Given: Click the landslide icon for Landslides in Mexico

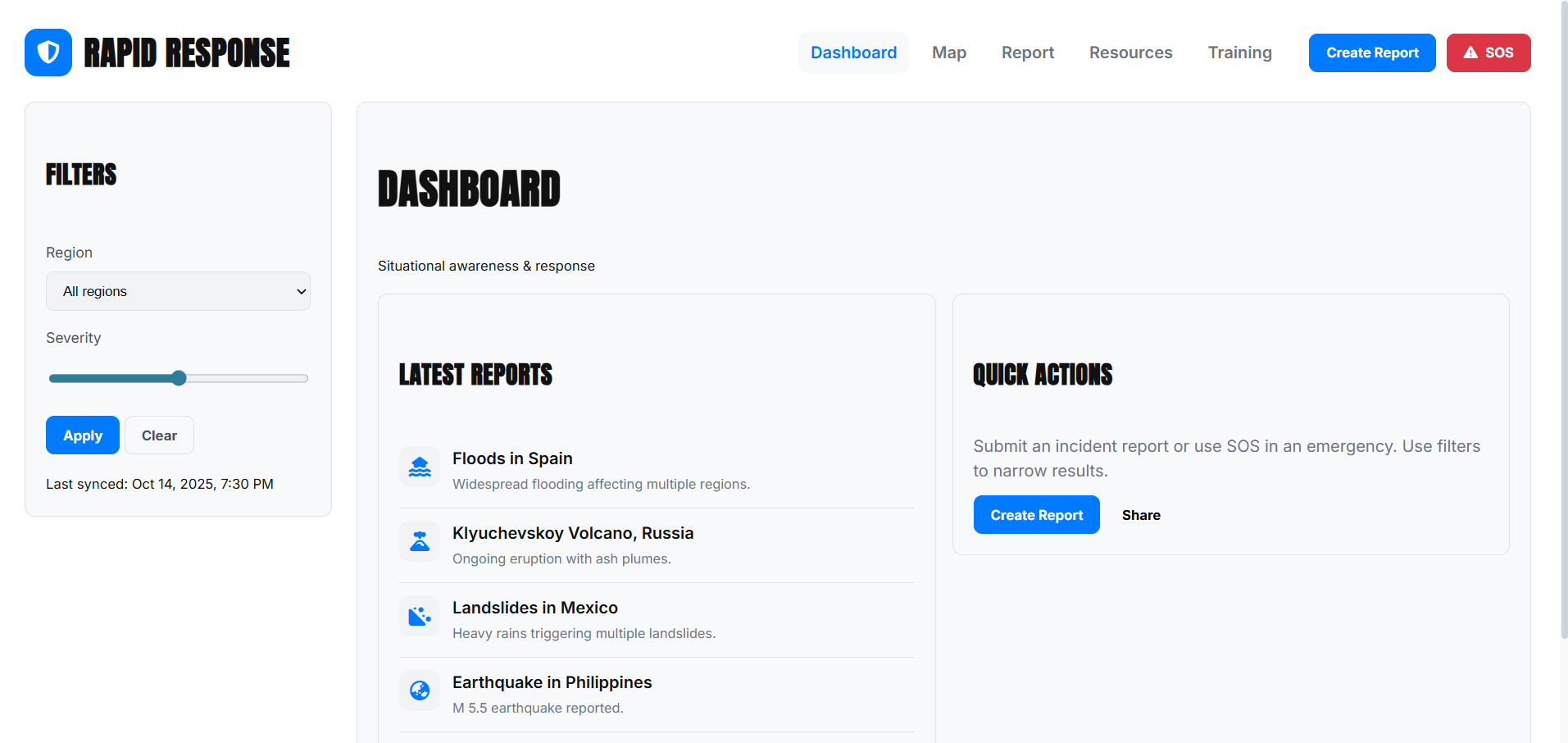Looking at the screenshot, I should click(419, 616).
